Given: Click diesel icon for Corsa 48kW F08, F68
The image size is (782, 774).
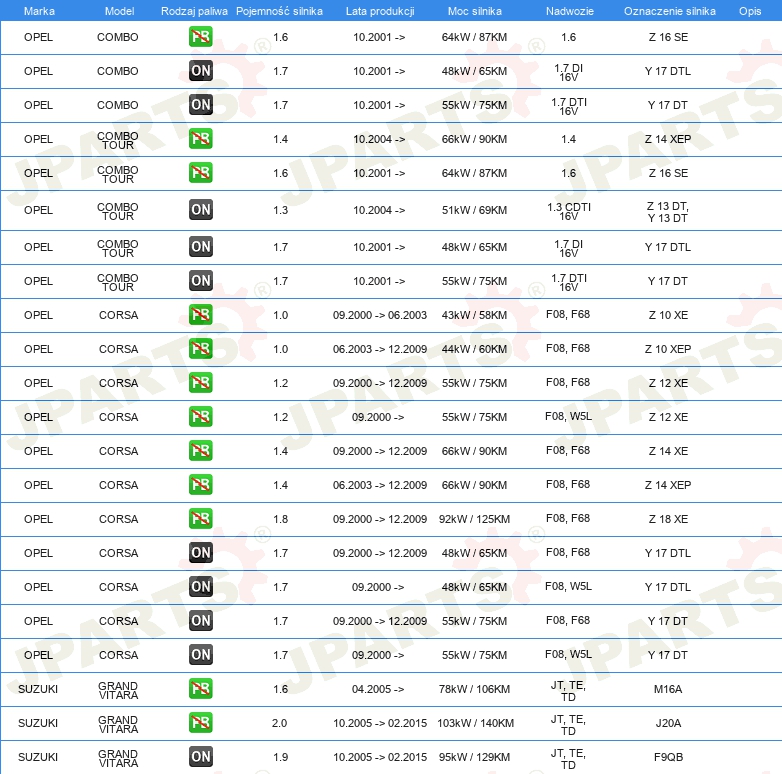Looking at the screenshot, I should pos(200,553).
